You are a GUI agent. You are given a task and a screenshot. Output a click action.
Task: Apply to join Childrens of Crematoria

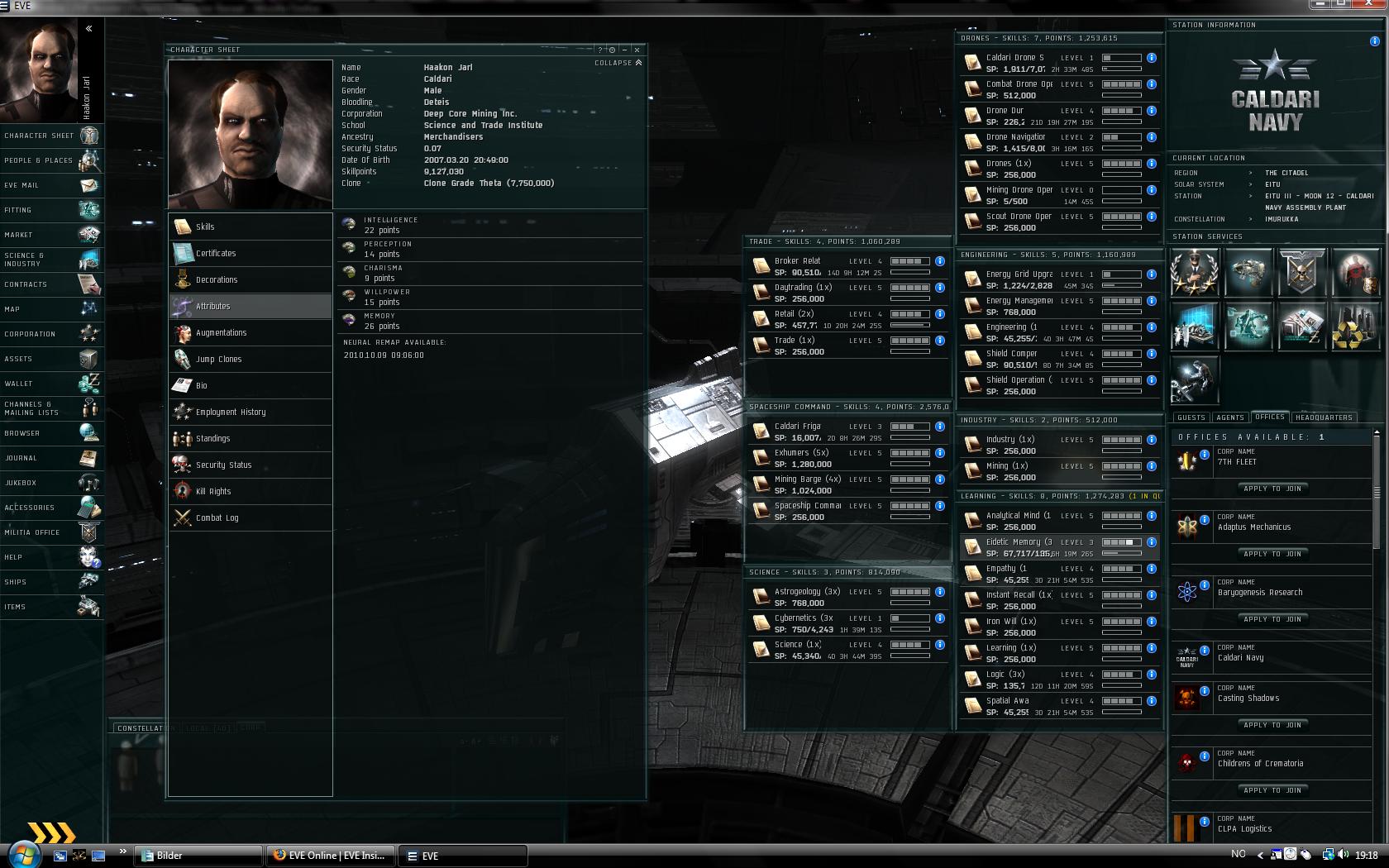point(1272,790)
